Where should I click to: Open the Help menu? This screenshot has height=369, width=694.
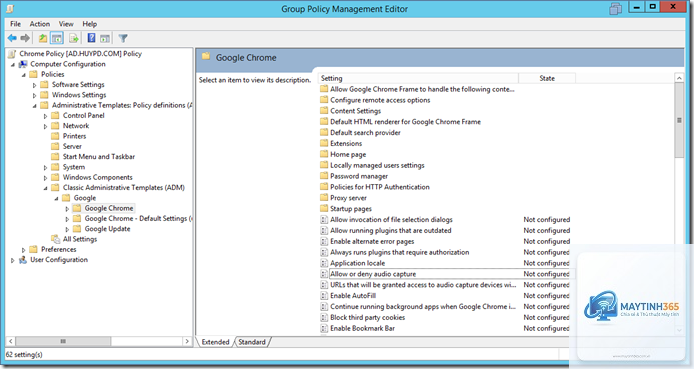(x=89, y=24)
